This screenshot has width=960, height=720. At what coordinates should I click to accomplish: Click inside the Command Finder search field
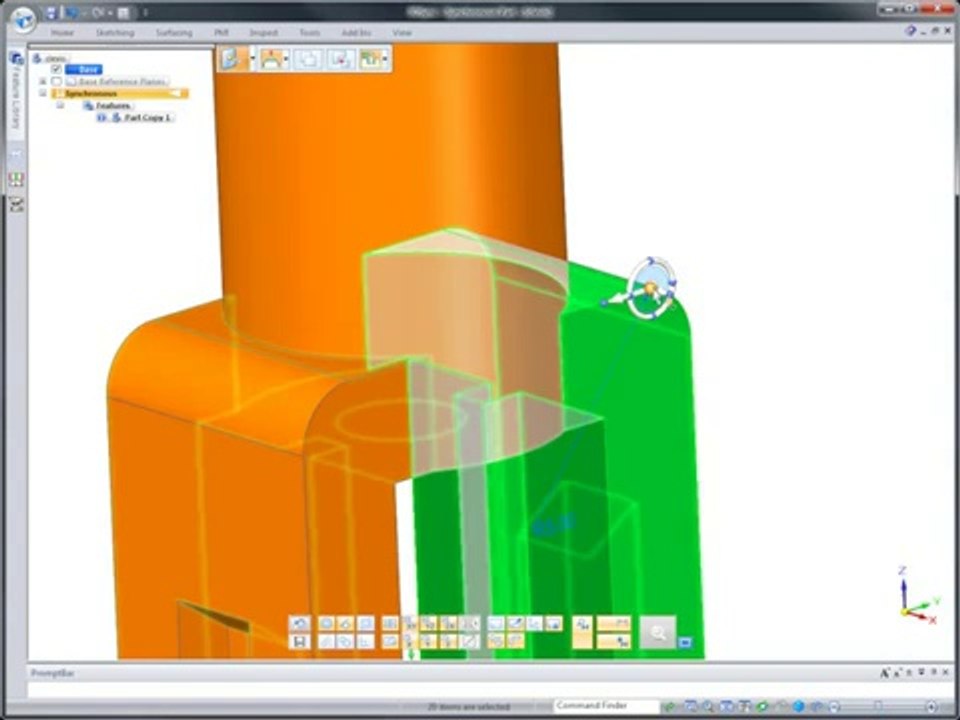click(x=607, y=706)
